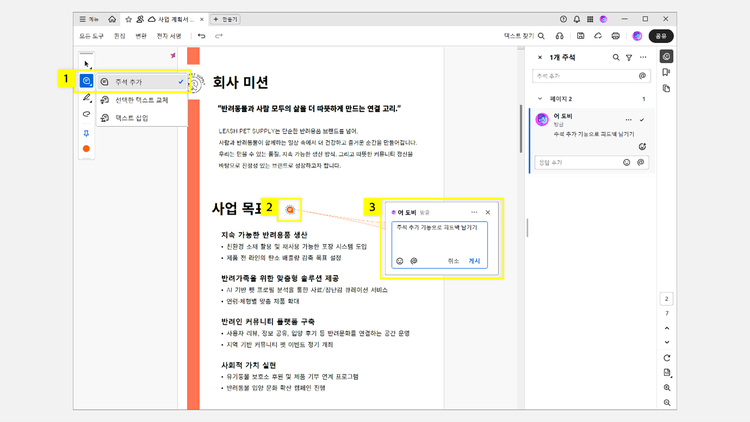Screen dimensions: 750x422
Task: Click the page number 2 box
Action: (667, 299)
